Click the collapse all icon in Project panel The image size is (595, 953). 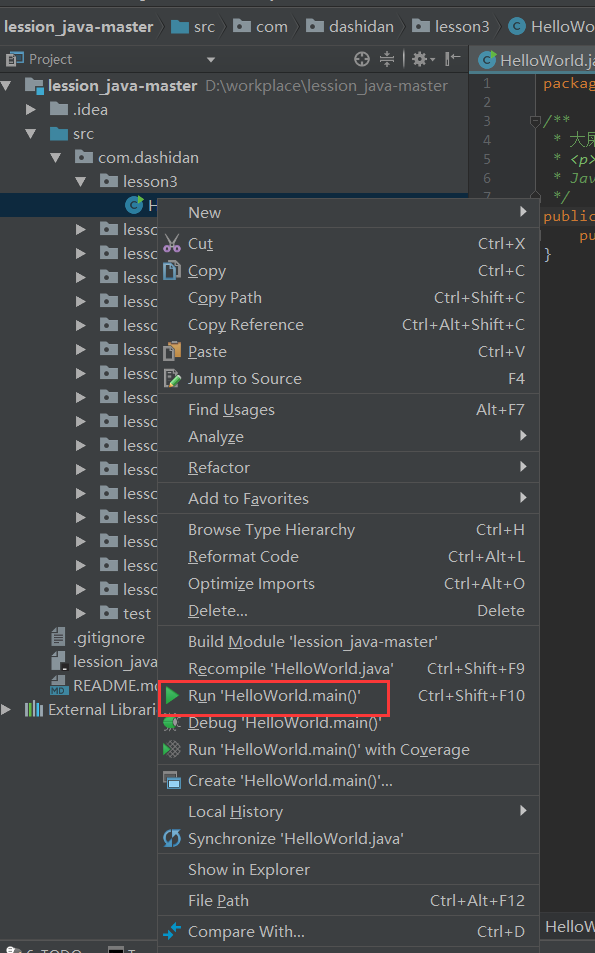(x=387, y=59)
